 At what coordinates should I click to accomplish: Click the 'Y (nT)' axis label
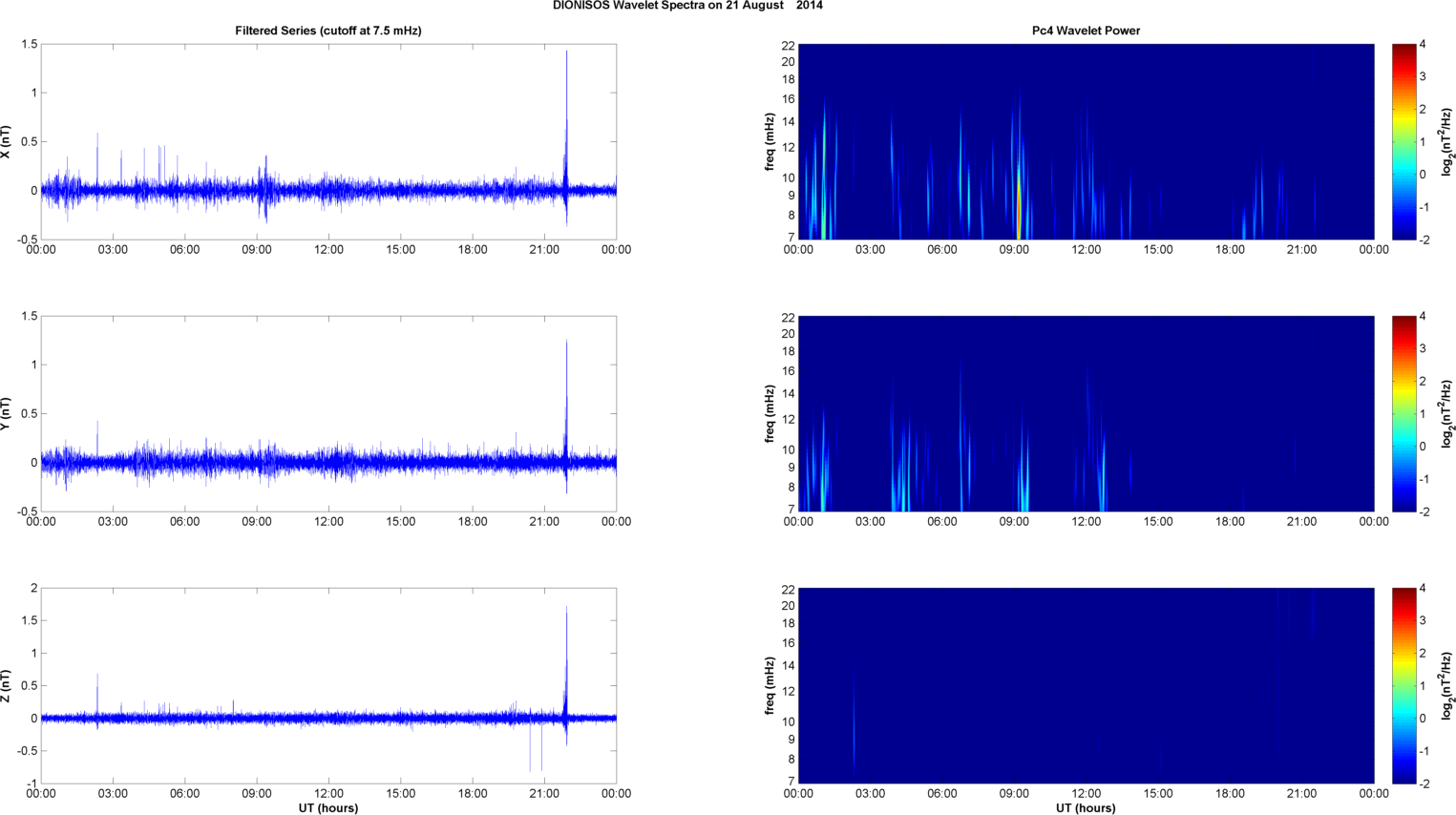click(x=6, y=414)
